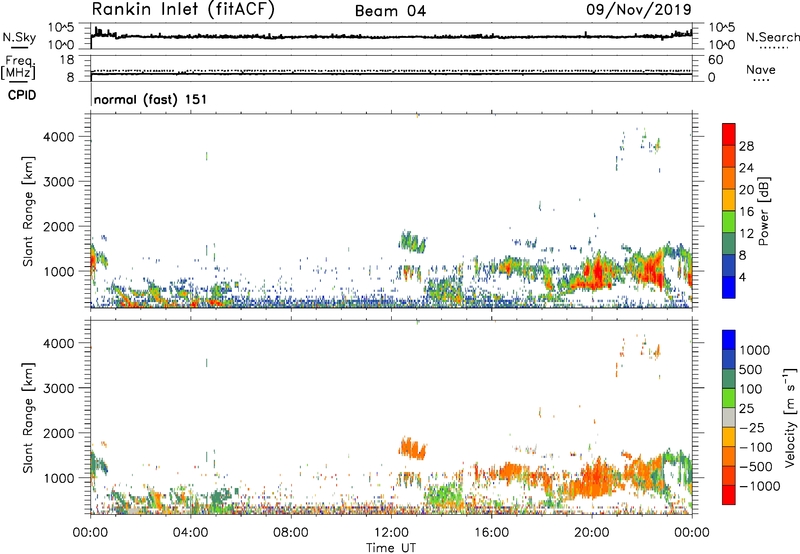Select the '60' Nave axis tick label
This screenshot has height=554, width=800.
(x=716, y=60)
